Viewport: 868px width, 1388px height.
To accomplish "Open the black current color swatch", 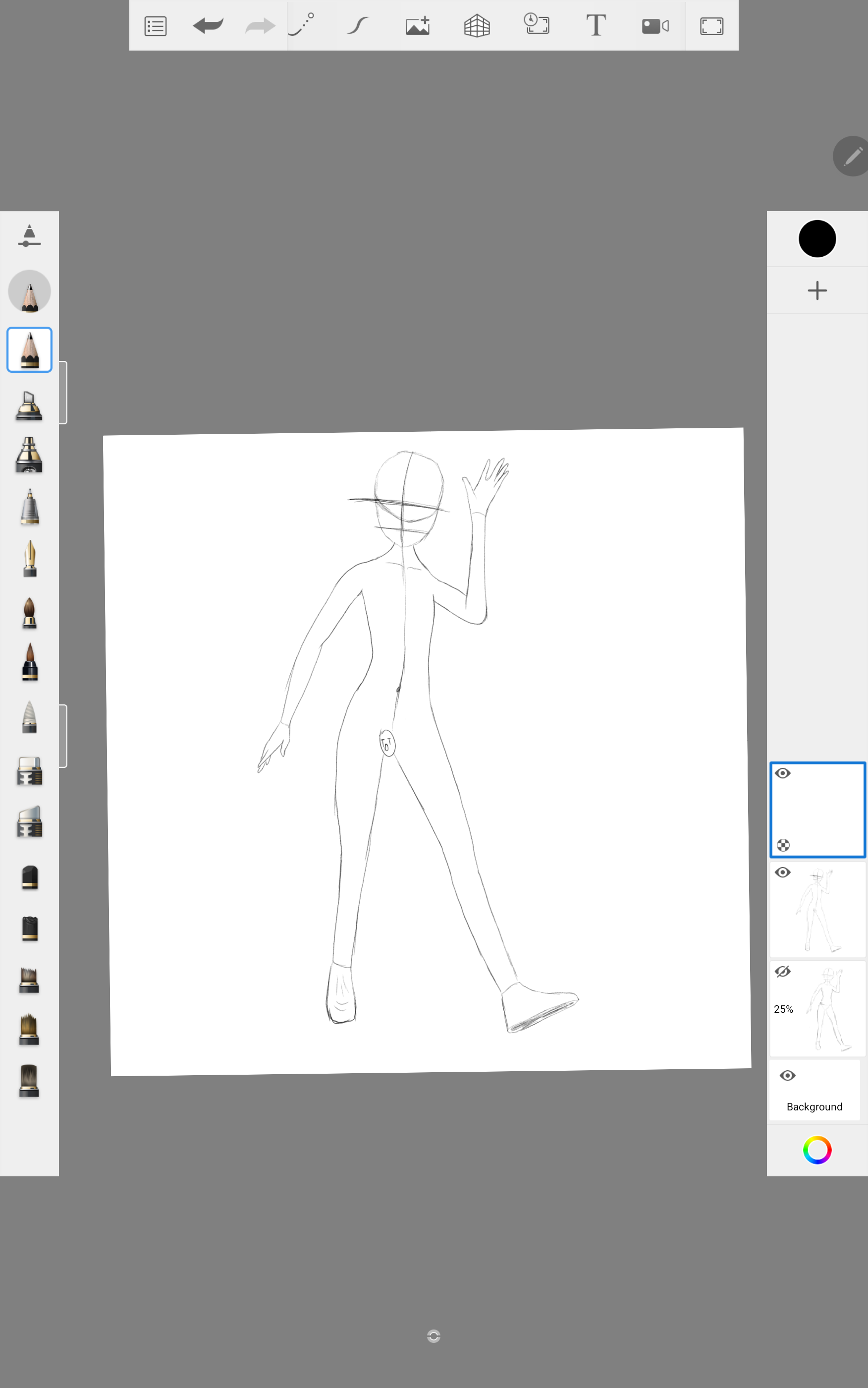I will click(817, 239).
